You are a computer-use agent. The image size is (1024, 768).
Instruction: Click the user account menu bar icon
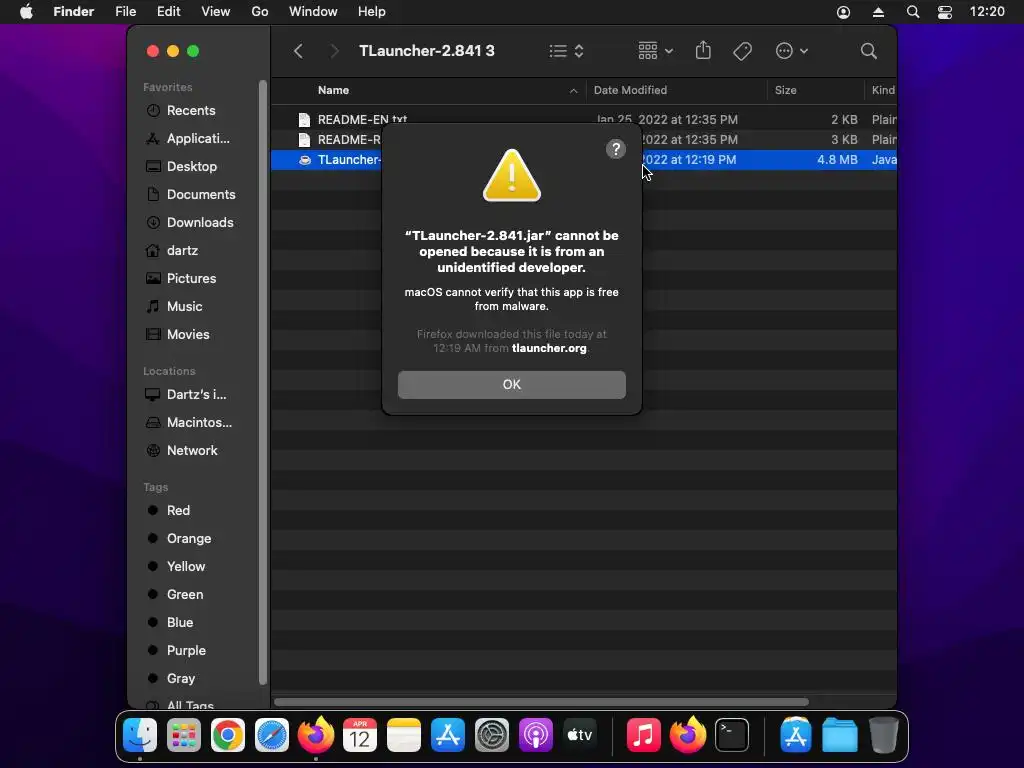point(843,12)
